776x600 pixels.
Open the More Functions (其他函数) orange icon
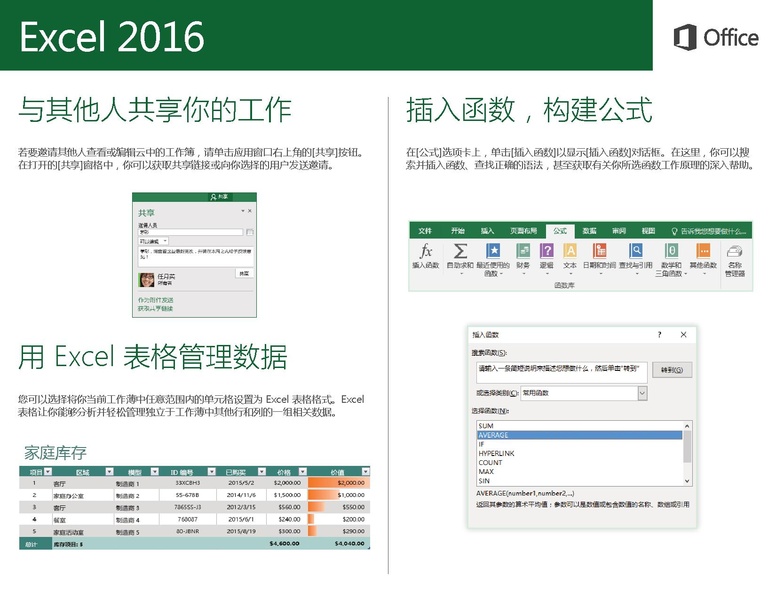click(703, 251)
